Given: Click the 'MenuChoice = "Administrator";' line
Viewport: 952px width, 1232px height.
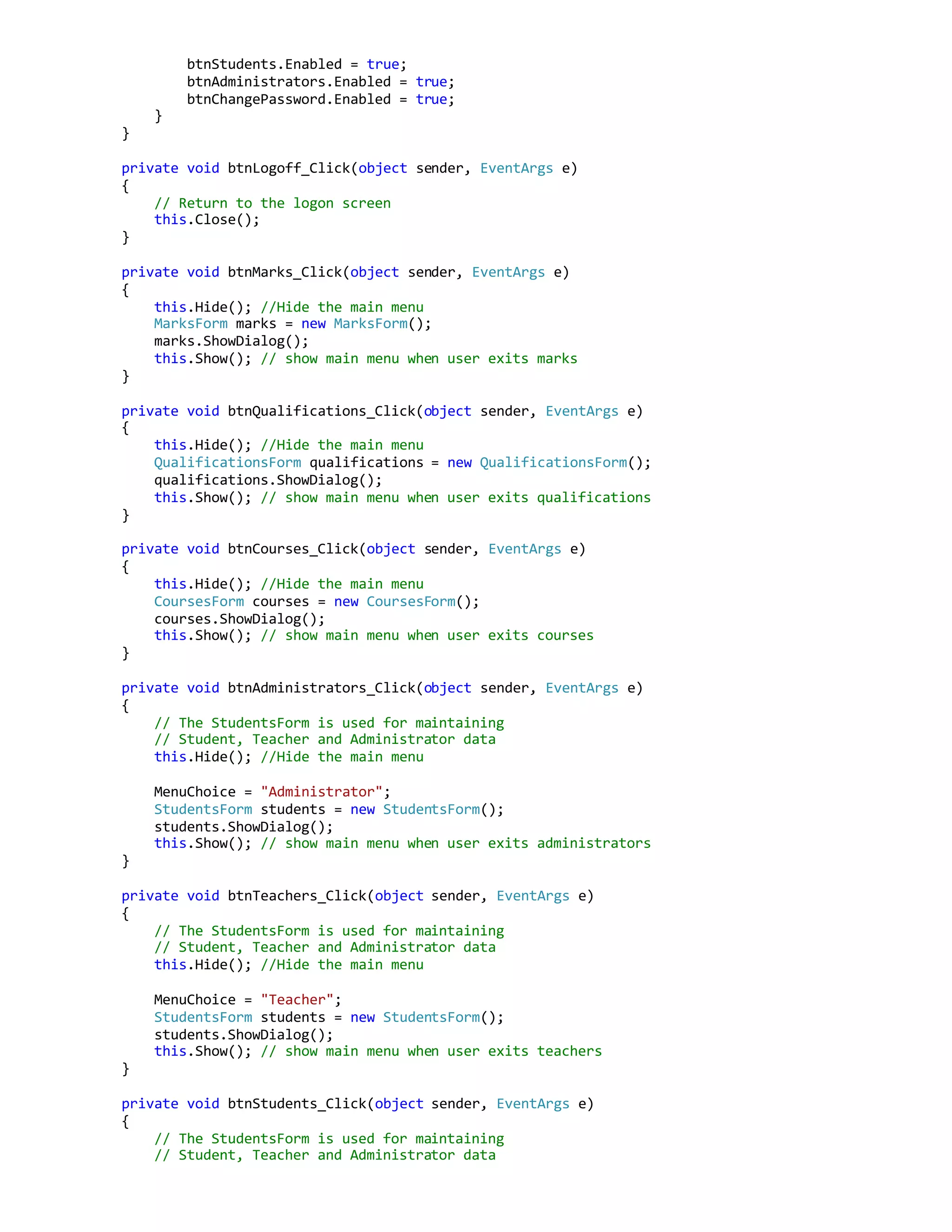Looking at the screenshot, I should [272, 791].
